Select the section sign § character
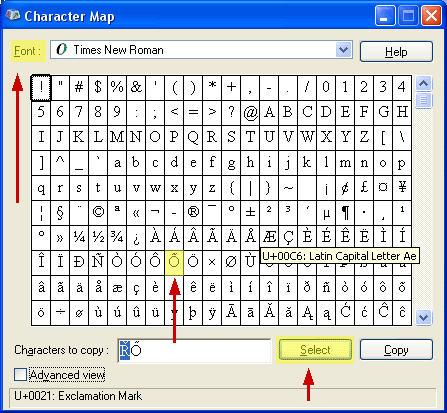The height and width of the screenshot is (413, 447). coord(60,213)
